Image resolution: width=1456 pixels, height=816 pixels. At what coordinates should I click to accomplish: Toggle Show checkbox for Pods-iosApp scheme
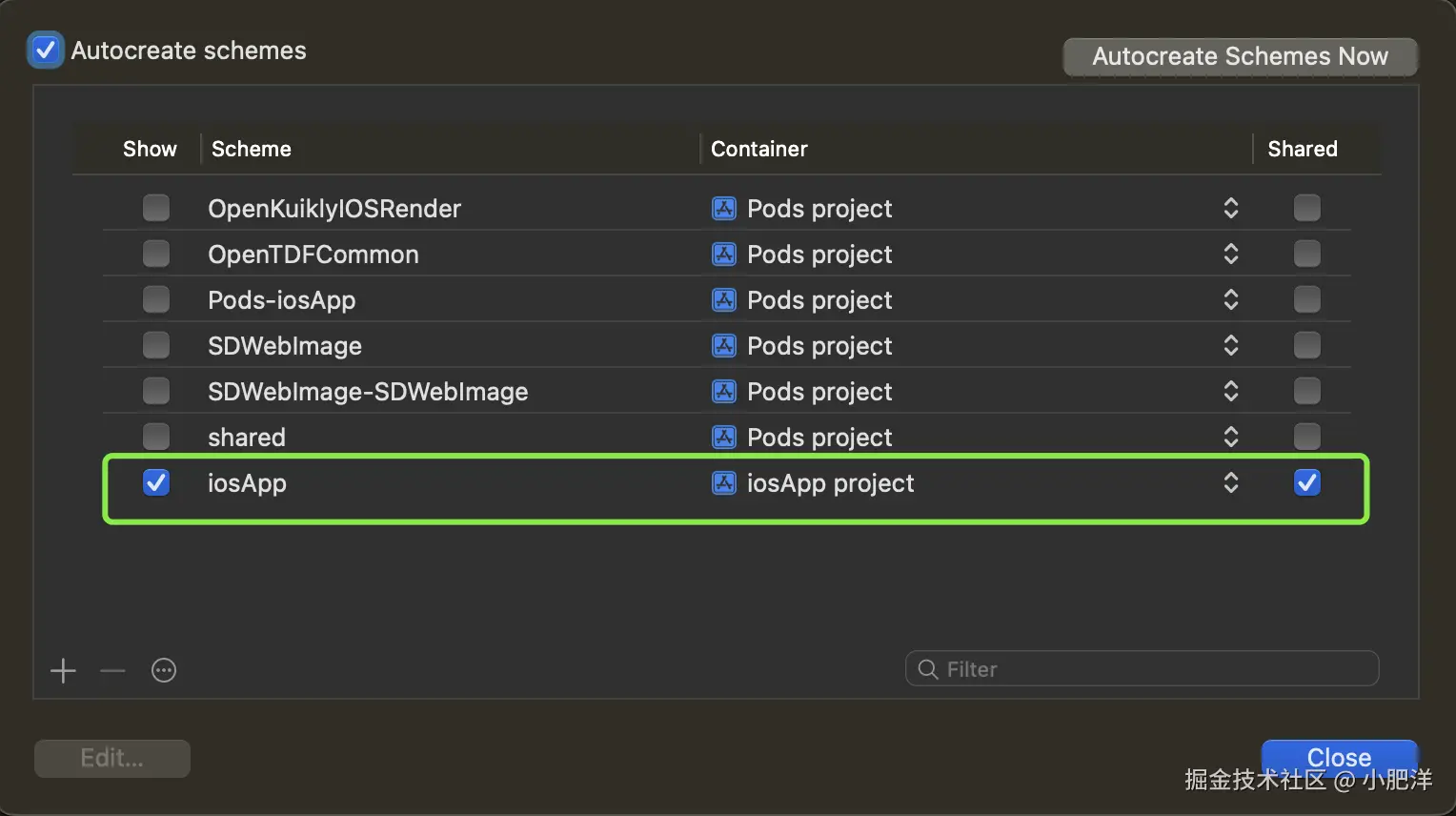pos(156,300)
